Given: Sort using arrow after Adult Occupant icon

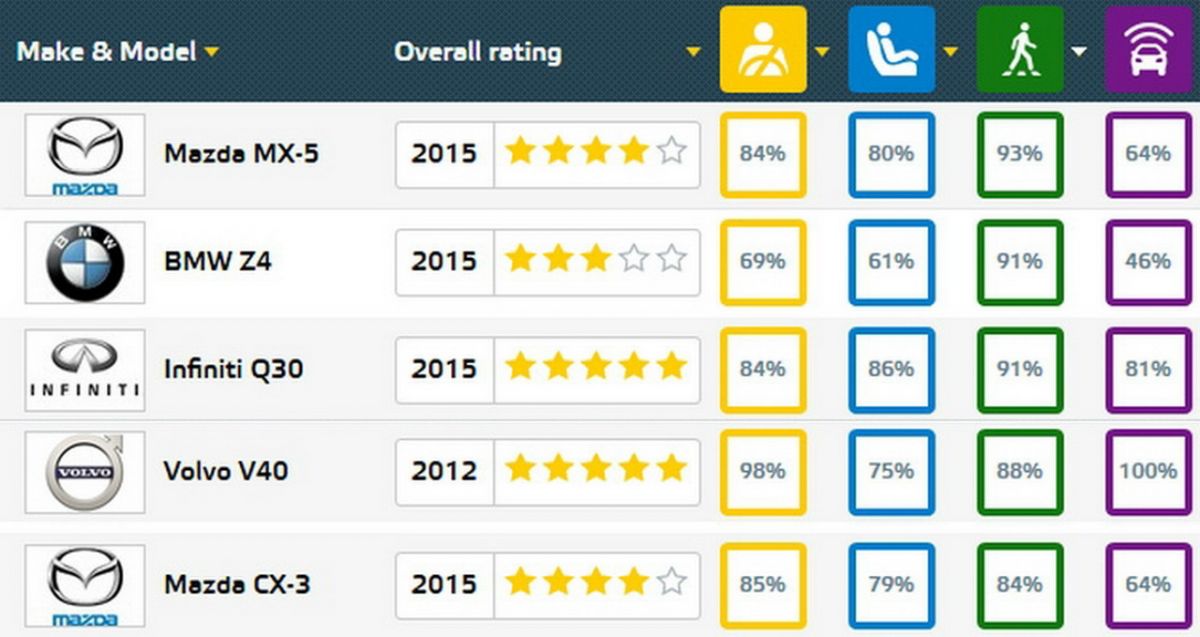Looking at the screenshot, I should click(x=822, y=52).
